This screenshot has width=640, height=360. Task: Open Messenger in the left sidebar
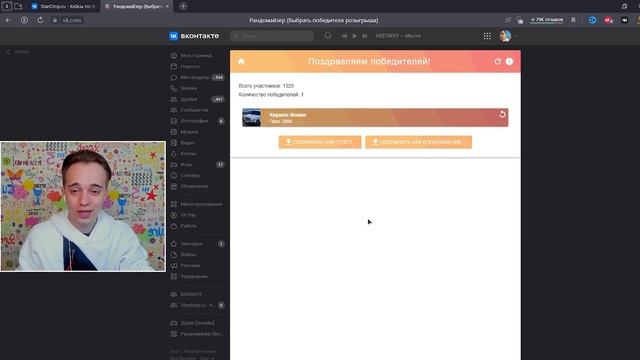(x=197, y=77)
